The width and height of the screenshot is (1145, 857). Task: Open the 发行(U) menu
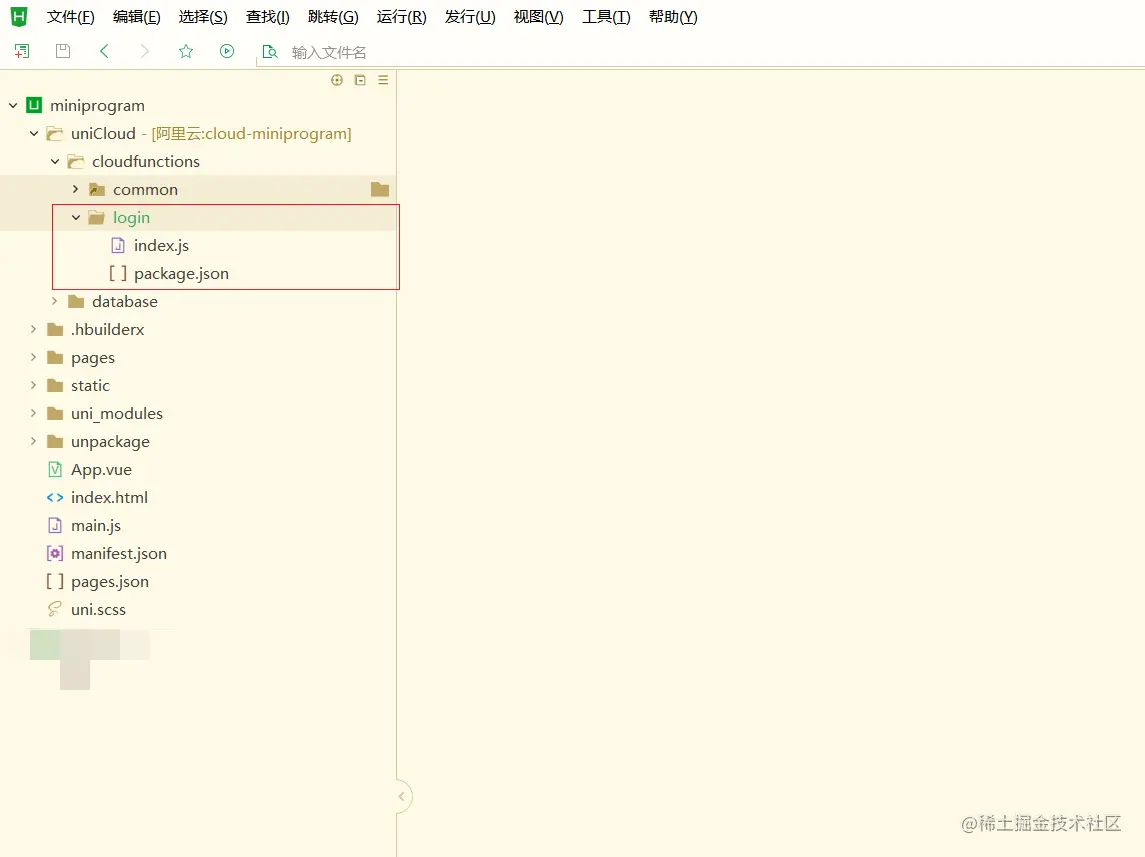click(470, 17)
